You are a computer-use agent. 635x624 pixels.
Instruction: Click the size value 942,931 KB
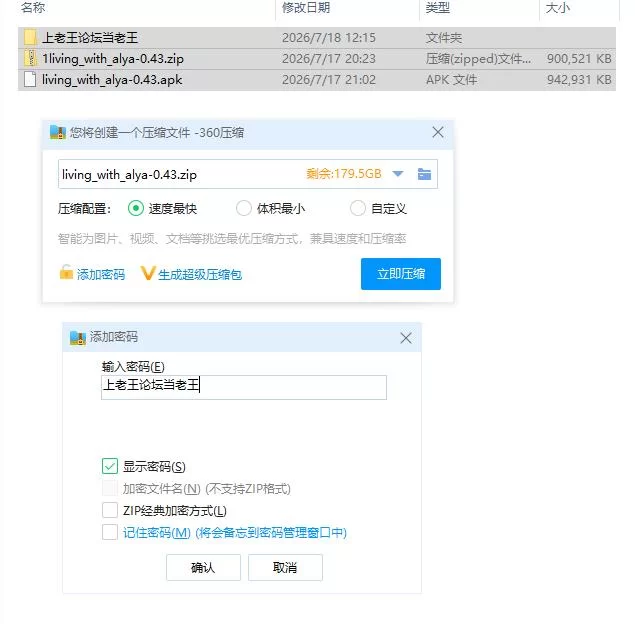tap(579, 80)
